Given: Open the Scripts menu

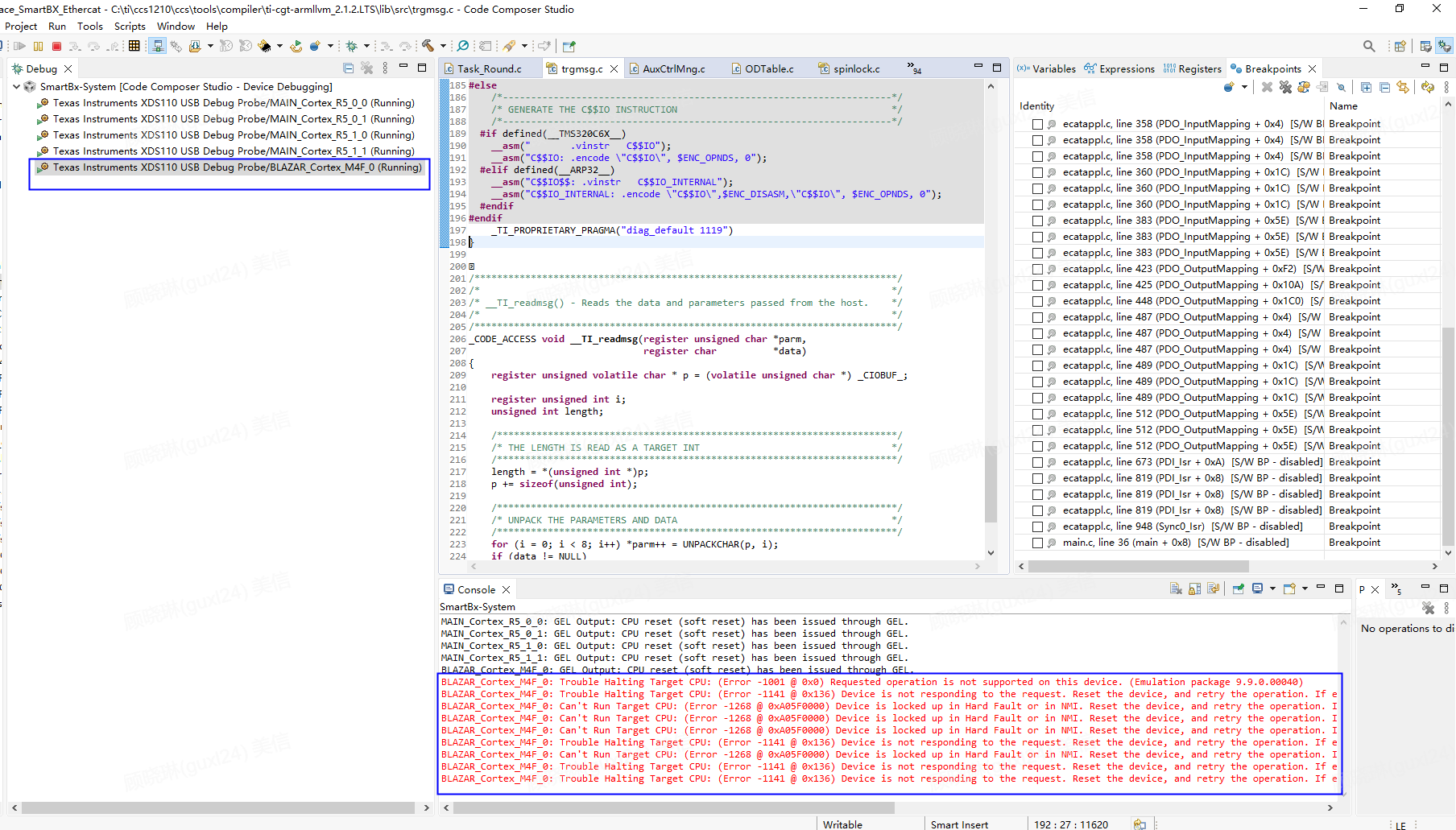Looking at the screenshot, I should point(130,27).
